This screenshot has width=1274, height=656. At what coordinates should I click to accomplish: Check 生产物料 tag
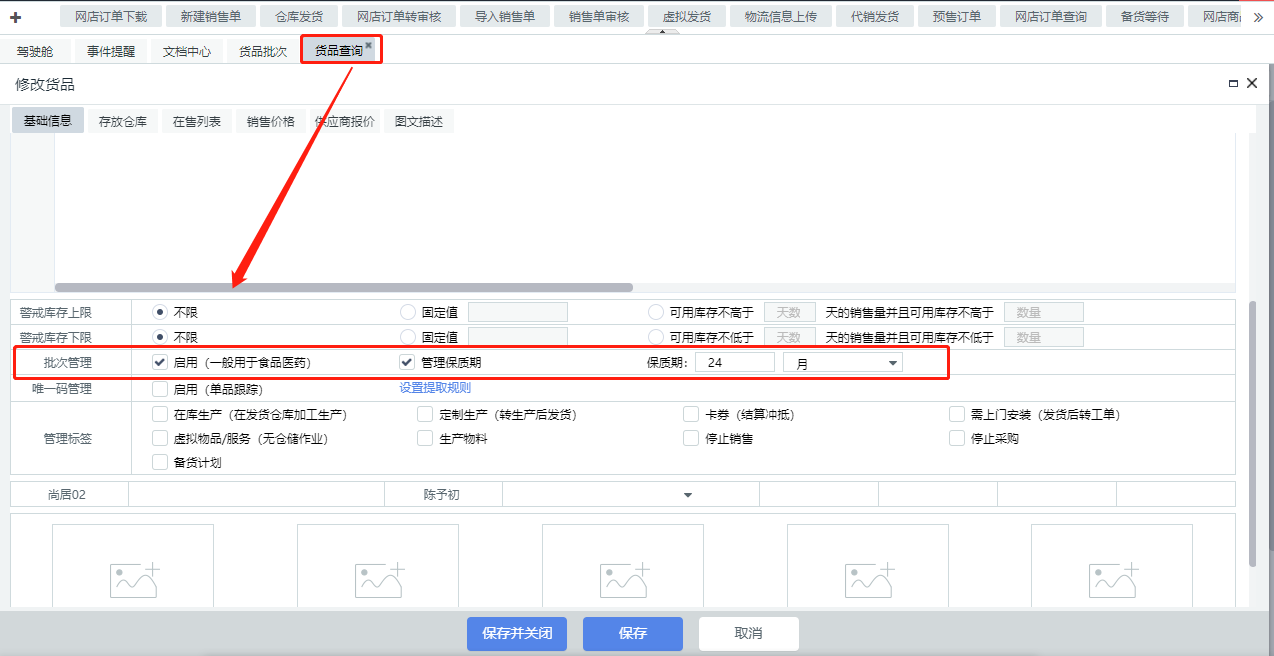click(x=425, y=438)
